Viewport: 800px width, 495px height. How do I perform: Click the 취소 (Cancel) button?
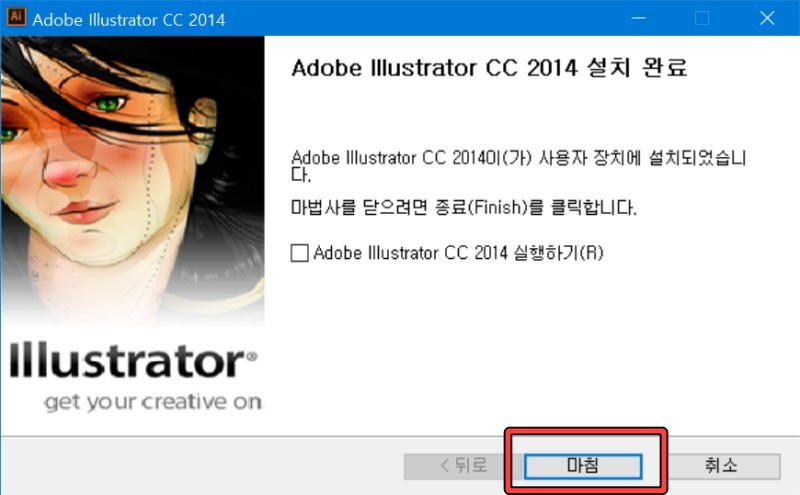tap(721, 466)
